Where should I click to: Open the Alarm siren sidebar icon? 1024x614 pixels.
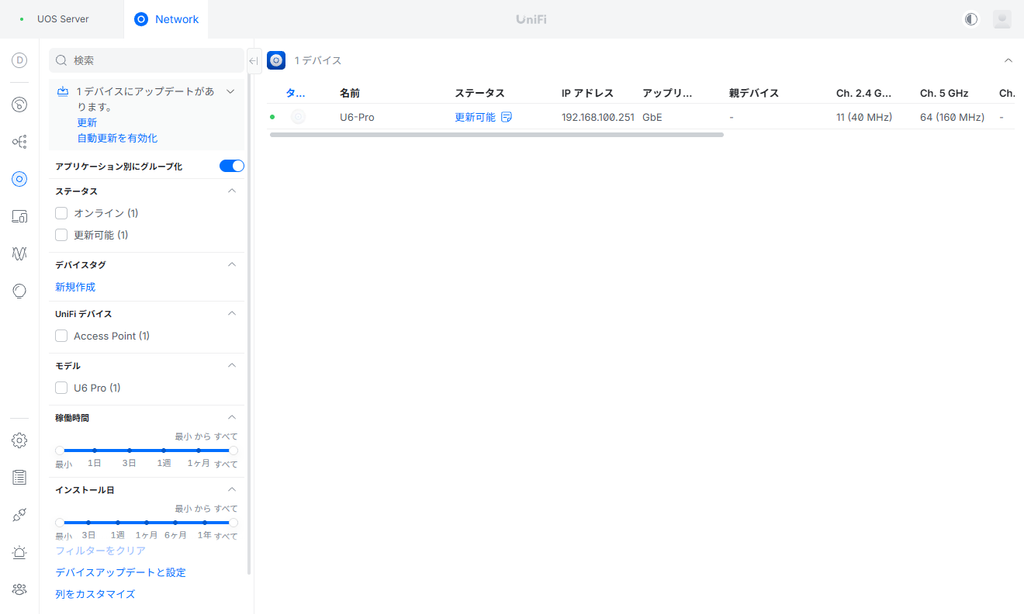tap(20, 553)
